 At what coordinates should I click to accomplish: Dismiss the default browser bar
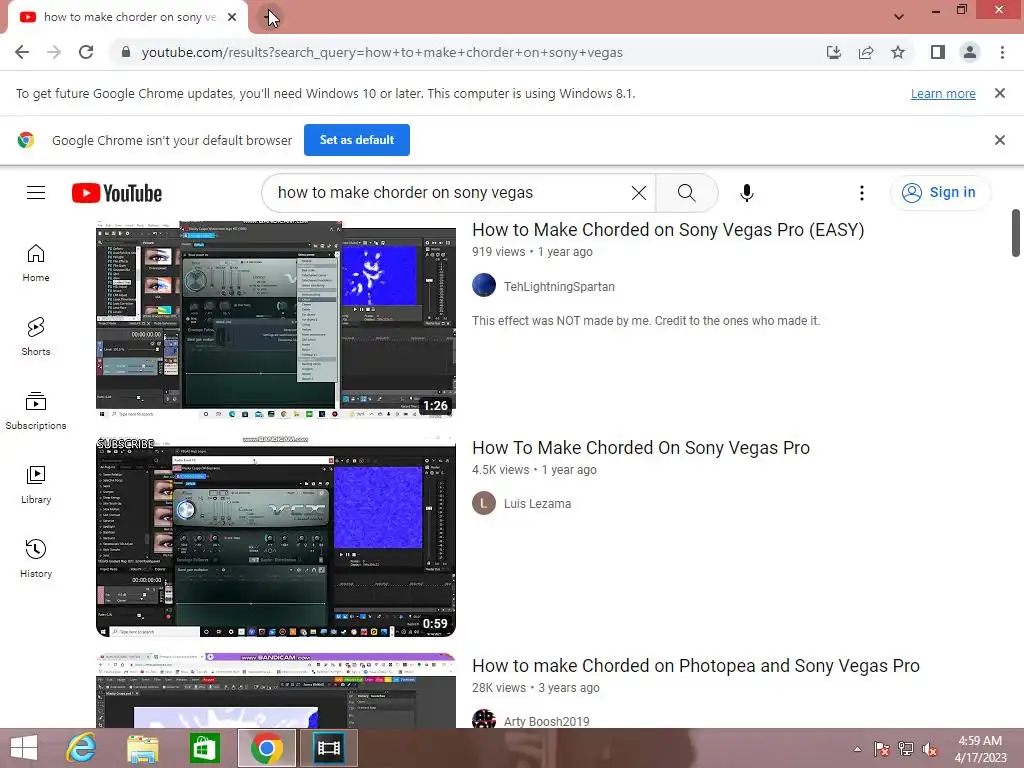[x=999, y=140]
